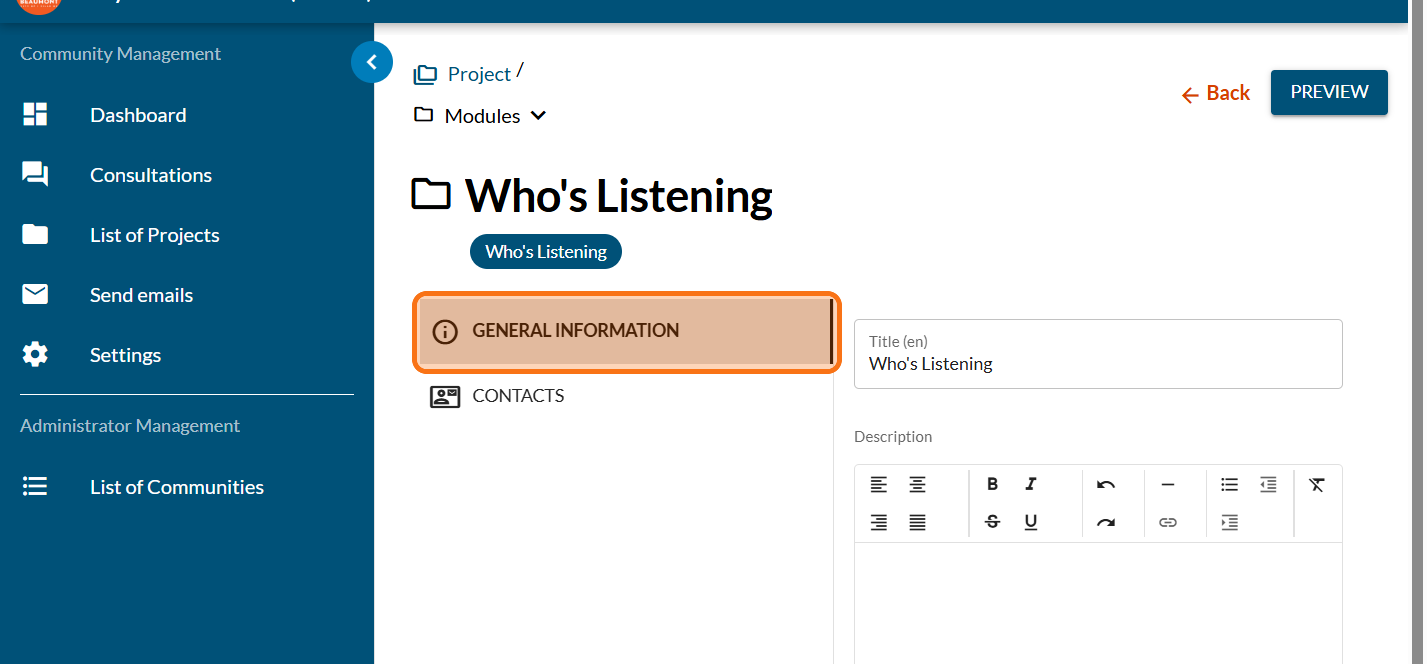Click the undo arrow icon
1427x664 pixels.
[x=1105, y=484]
